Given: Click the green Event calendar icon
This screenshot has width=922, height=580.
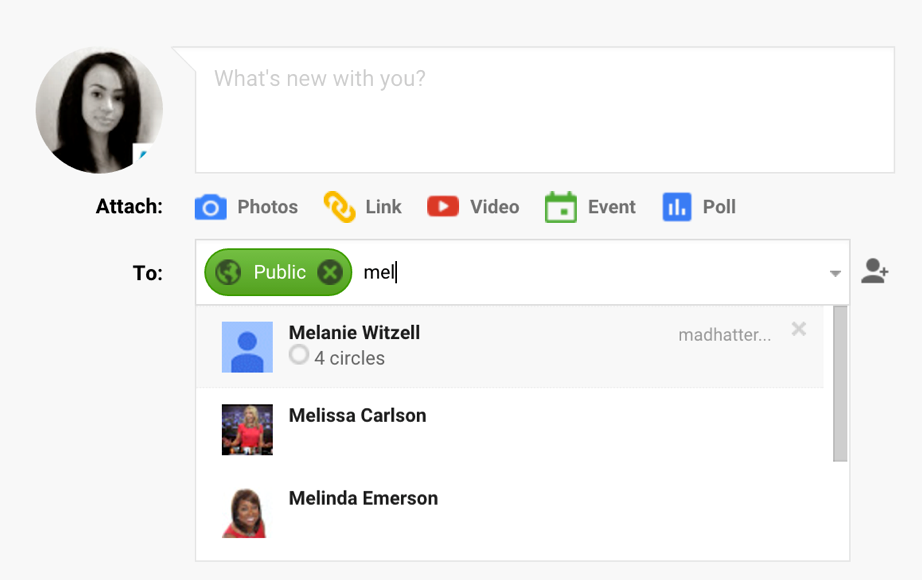Looking at the screenshot, I should (x=561, y=207).
